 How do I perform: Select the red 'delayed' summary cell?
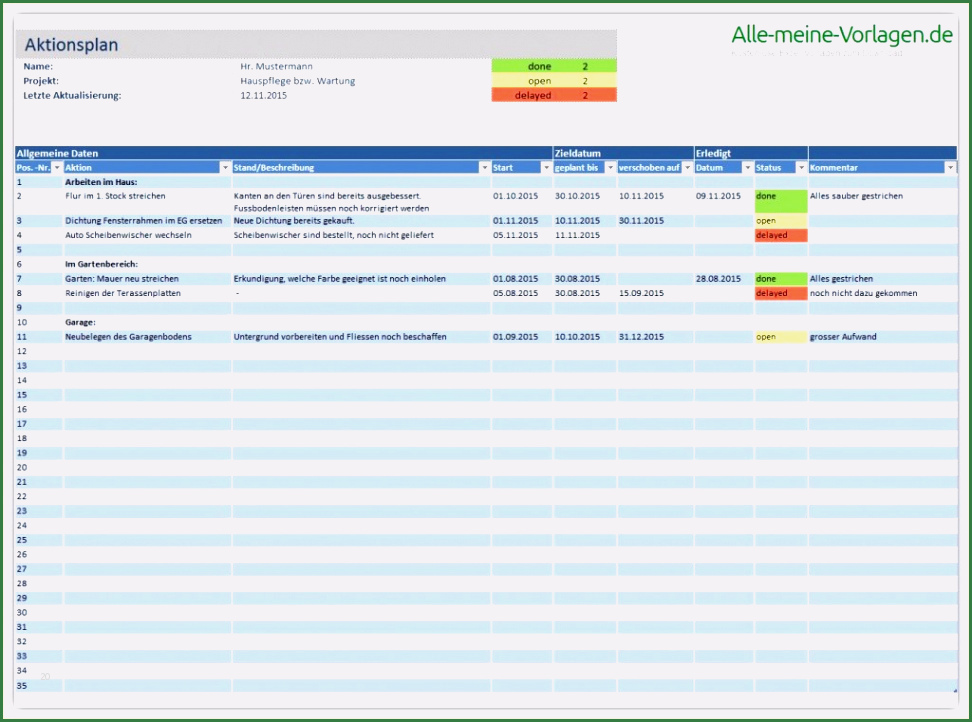pyautogui.click(x=553, y=95)
